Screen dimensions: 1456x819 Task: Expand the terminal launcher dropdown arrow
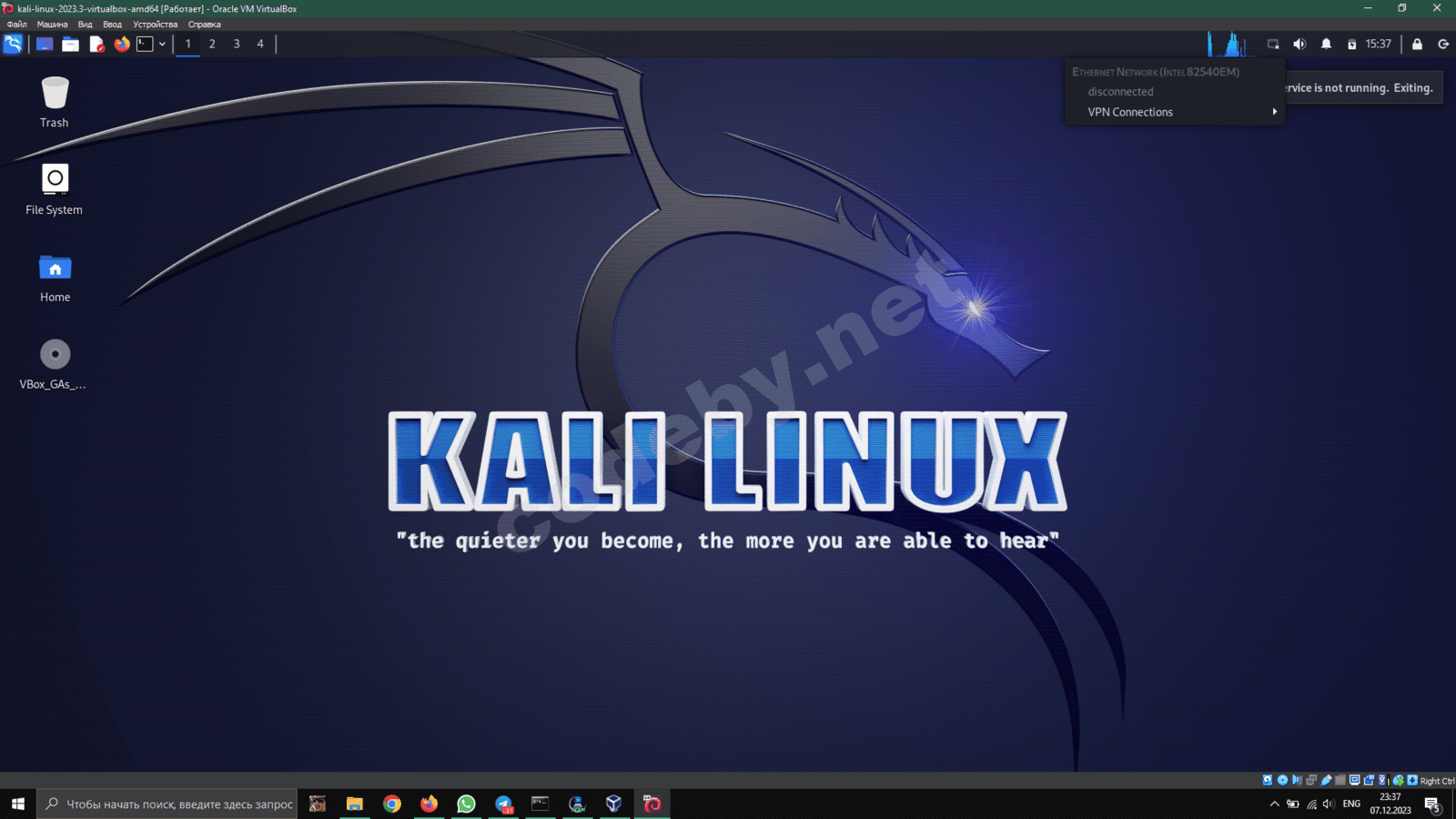point(162,44)
